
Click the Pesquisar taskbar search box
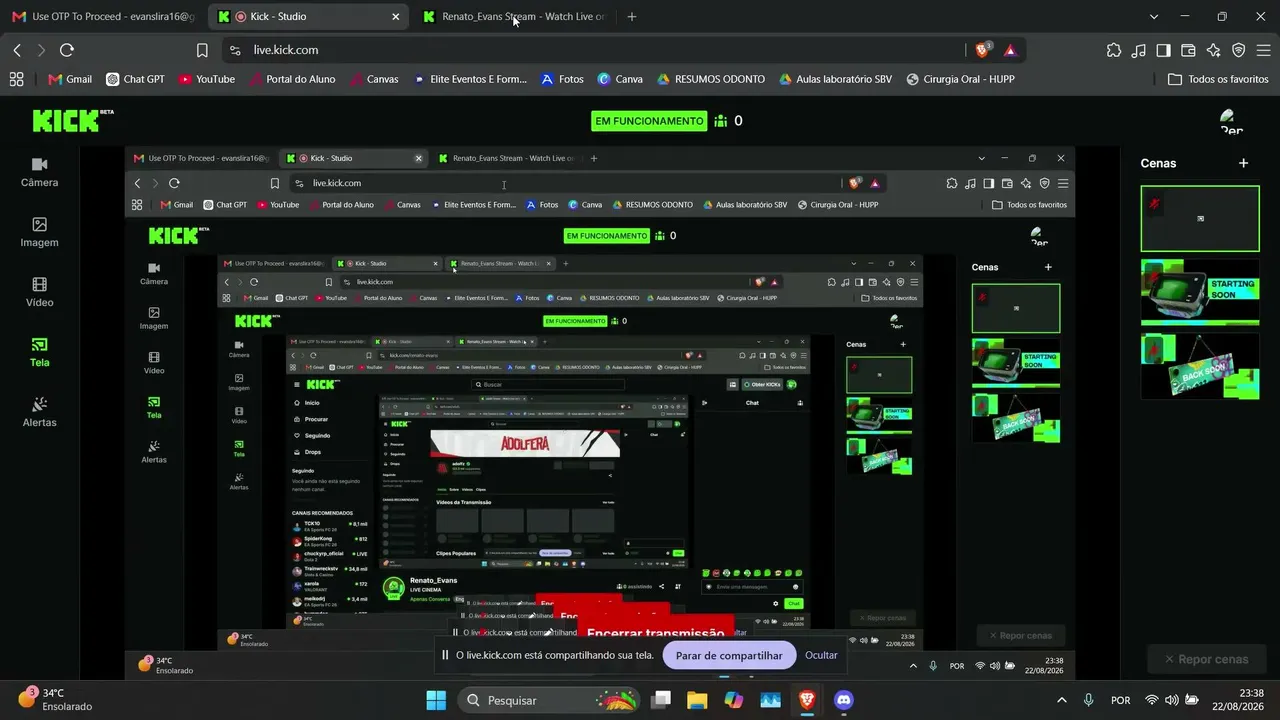(x=550, y=700)
